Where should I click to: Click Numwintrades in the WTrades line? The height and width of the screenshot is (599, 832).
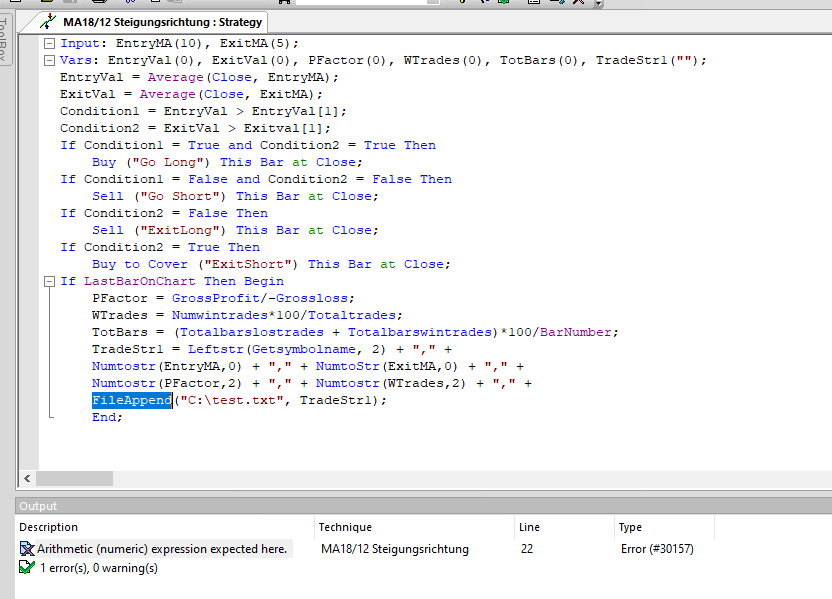[220, 315]
